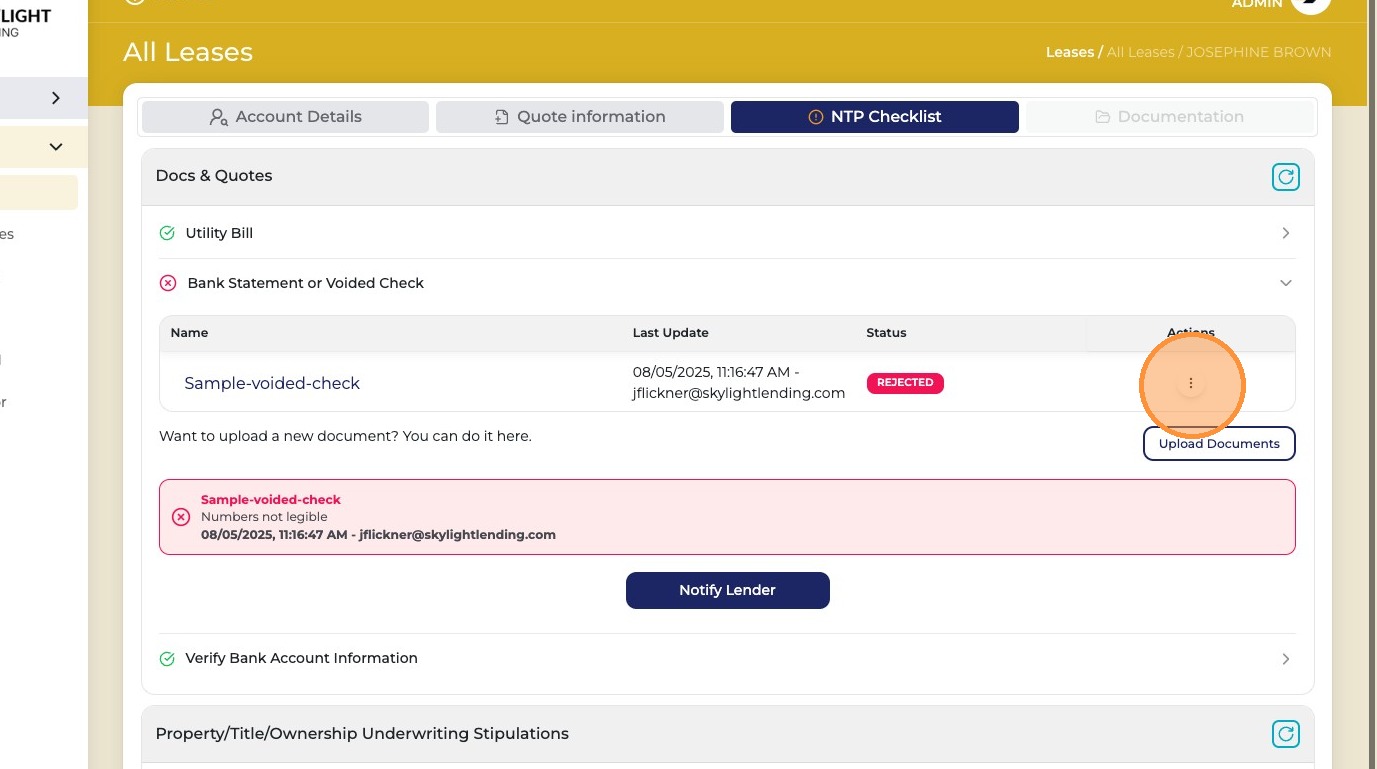Switch to the Account Details tab
Screen dimensions: 1377x769
[285, 117]
